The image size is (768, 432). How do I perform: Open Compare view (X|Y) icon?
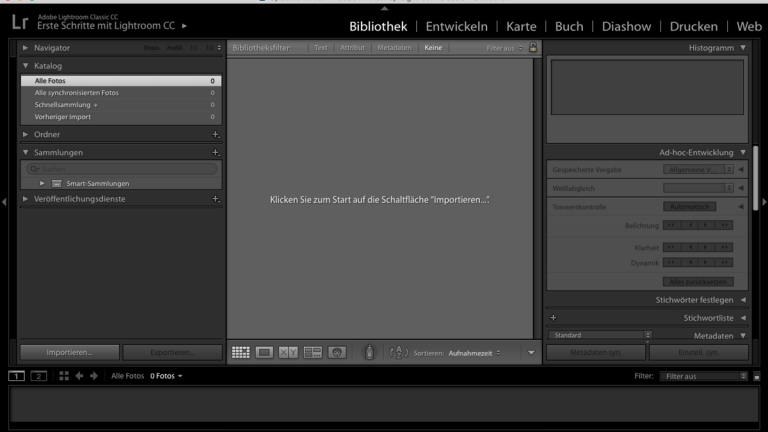(x=289, y=352)
